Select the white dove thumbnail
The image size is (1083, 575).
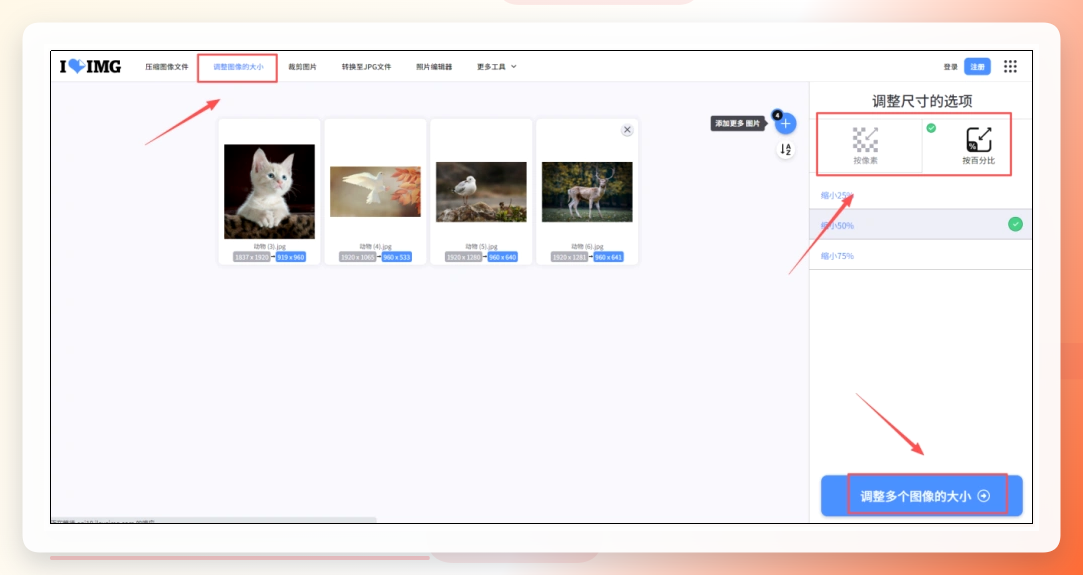tap(375, 191)
